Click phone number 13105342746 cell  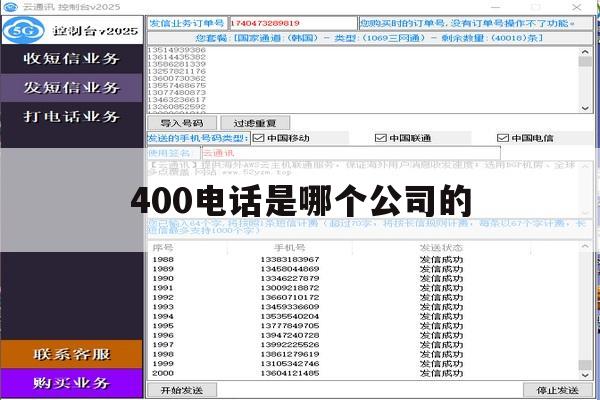[290, 364]
